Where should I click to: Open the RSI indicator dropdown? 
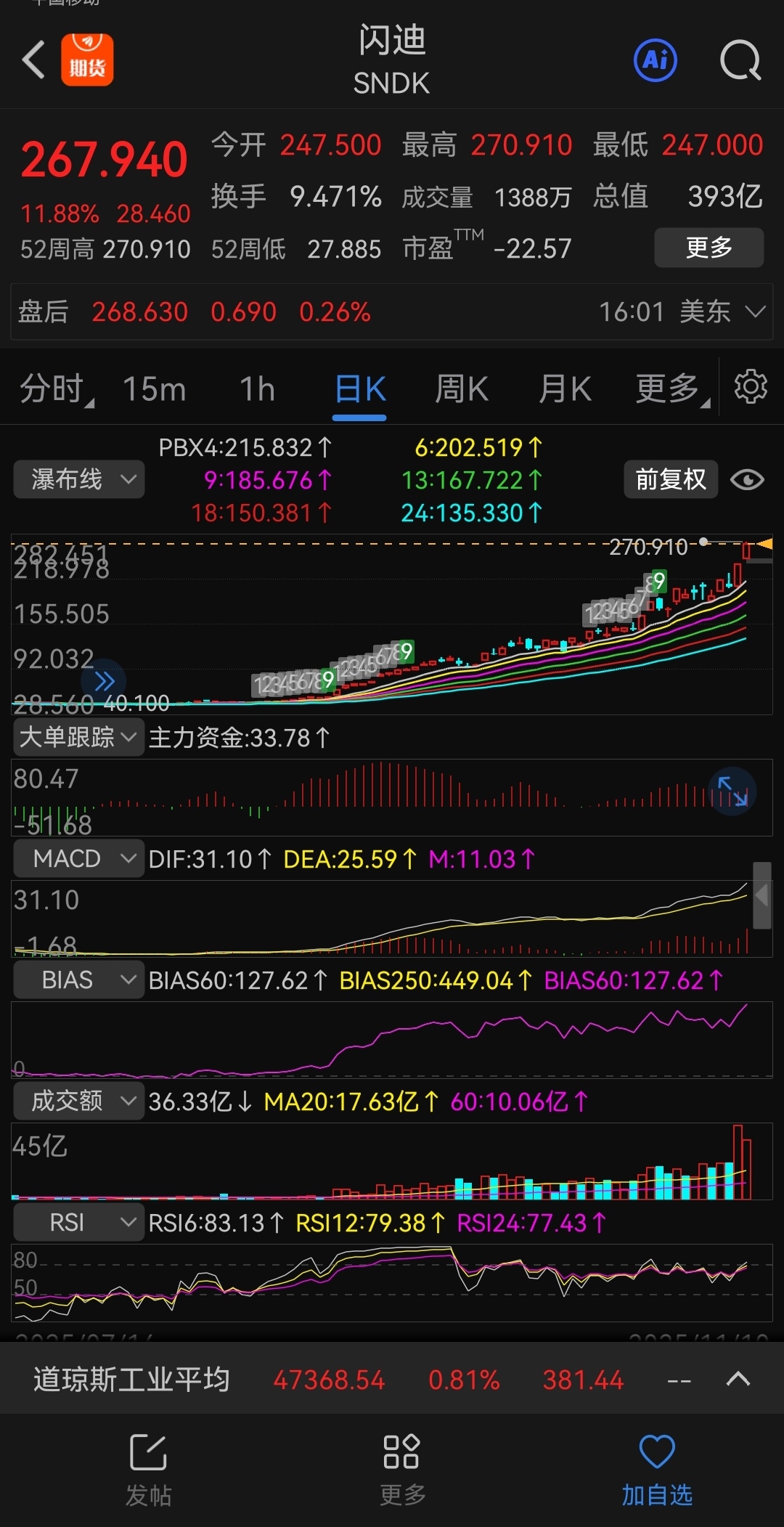coord(79,1223)
